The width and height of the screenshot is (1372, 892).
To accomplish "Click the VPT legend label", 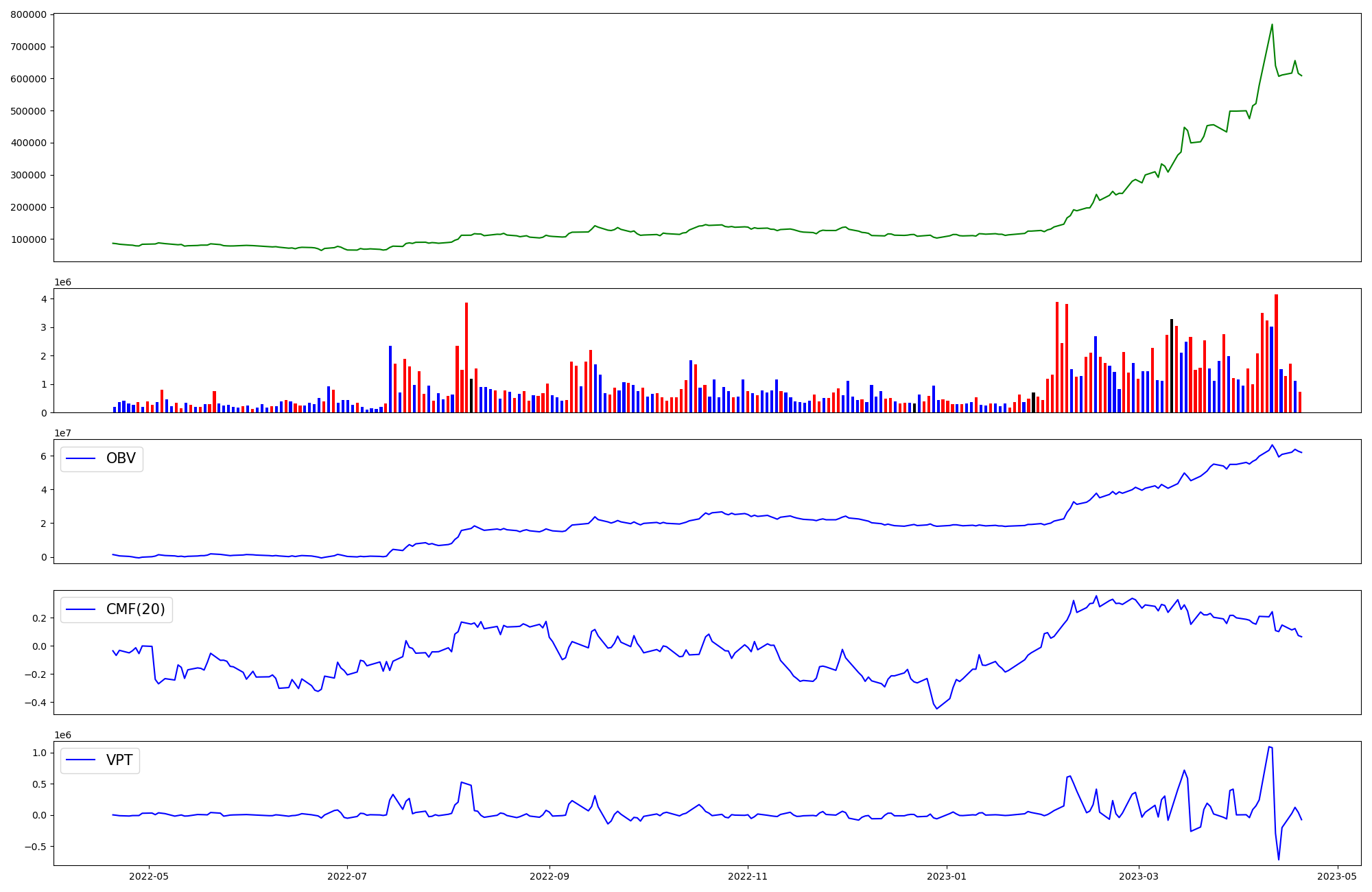I will (x=119, y=760).
